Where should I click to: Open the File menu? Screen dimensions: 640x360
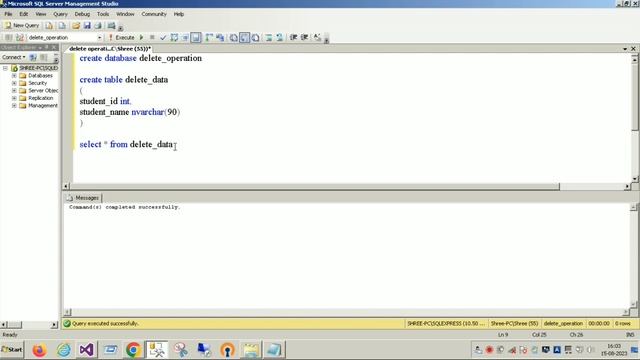pyautogui.click(x=8, y=14)
